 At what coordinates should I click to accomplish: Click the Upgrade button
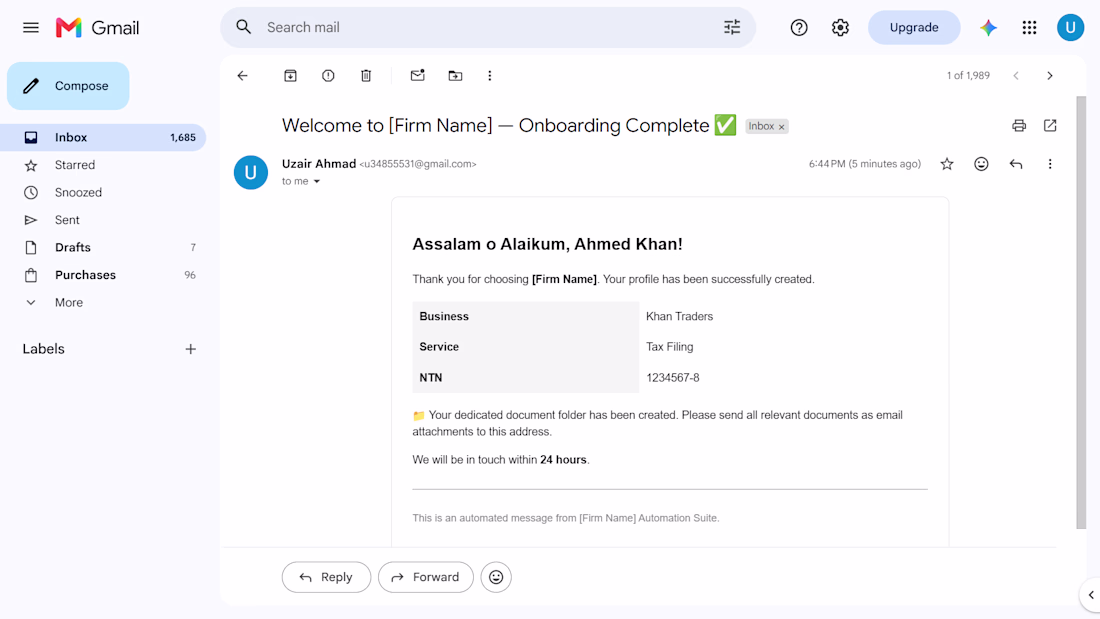tap(913, 27)
